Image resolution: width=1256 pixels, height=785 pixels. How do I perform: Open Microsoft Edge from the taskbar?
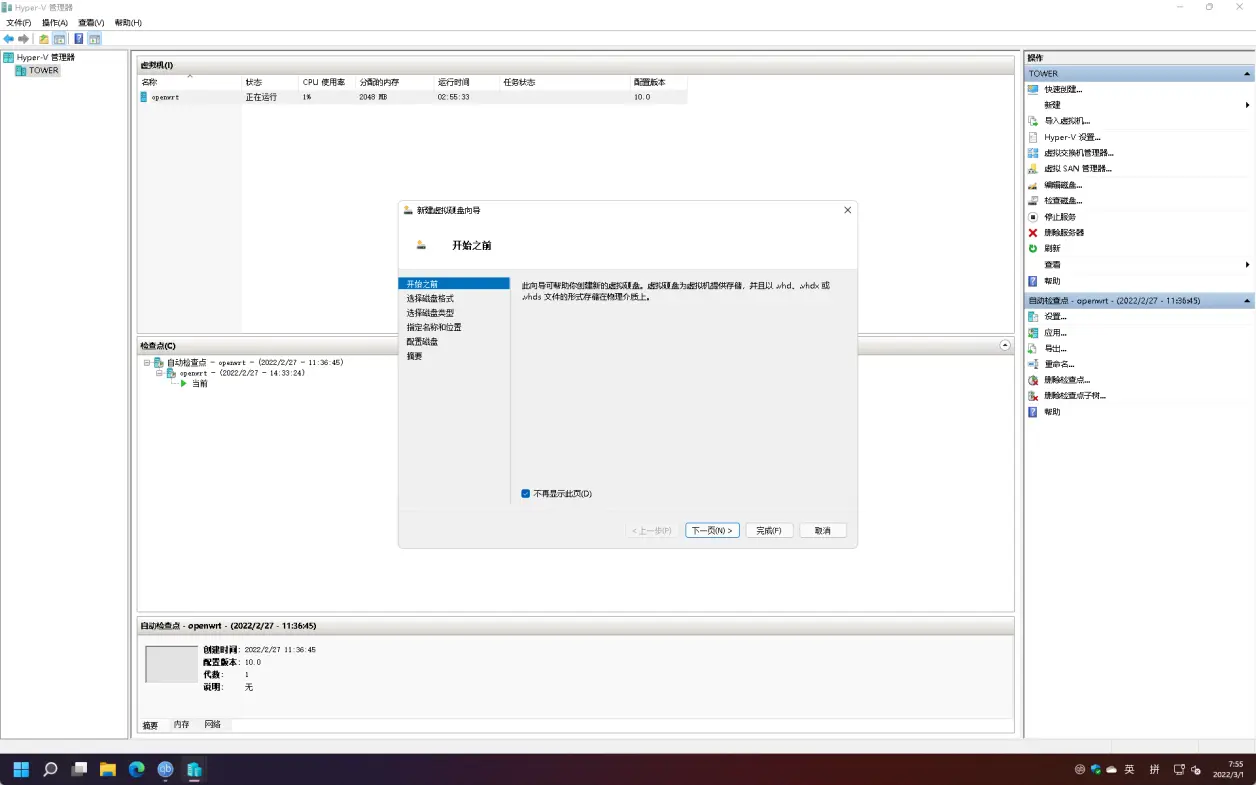pos(137,769)
